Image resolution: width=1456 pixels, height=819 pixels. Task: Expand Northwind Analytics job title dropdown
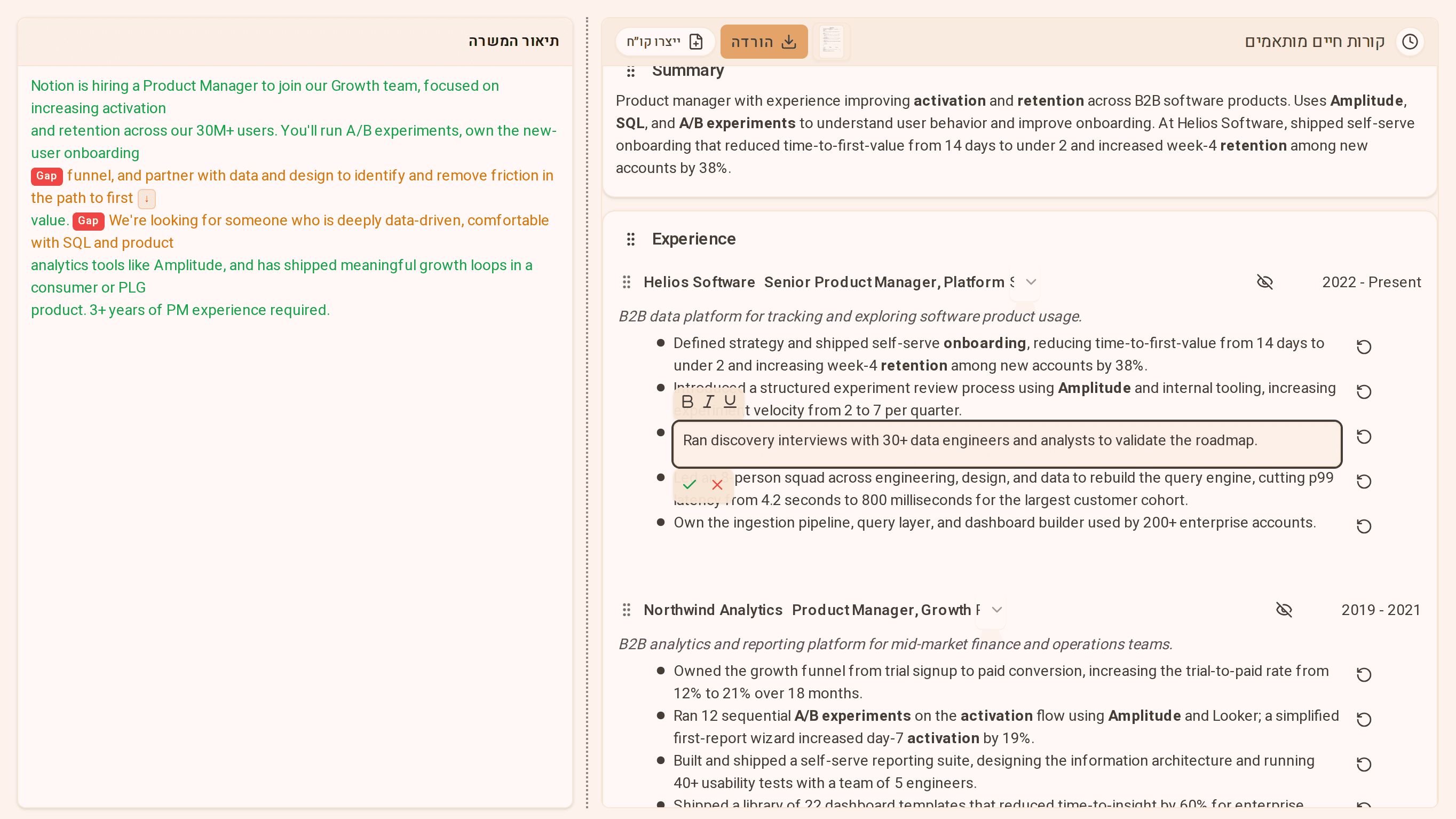click(997, 610)
